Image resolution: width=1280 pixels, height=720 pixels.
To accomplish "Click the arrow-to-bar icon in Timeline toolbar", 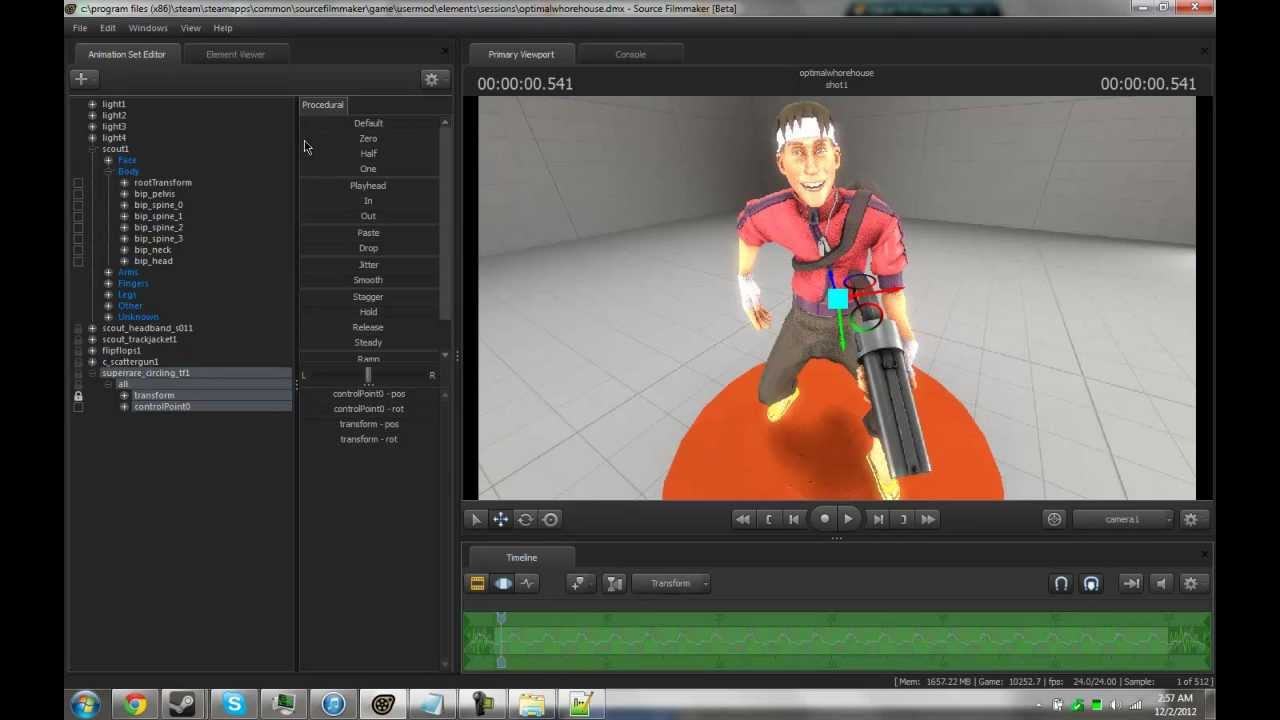I will (1131, 583).
